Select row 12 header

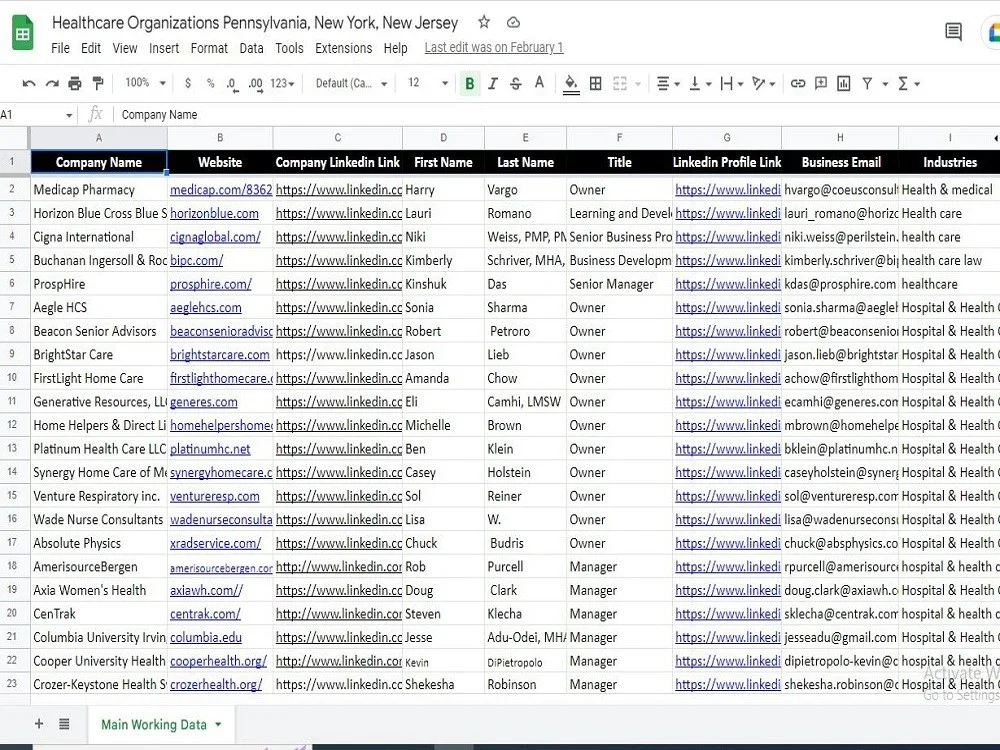12,425
